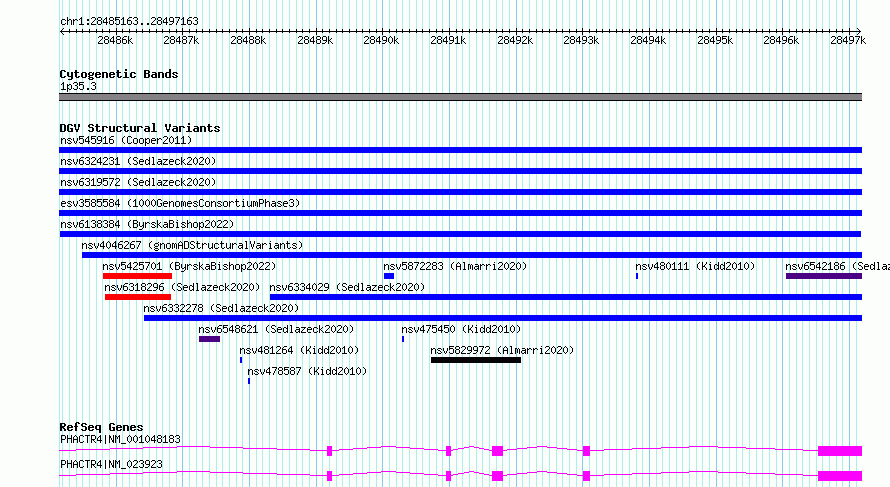This screenshot has height=487, width=890.
Task: Click the 28497k ruler tick label
Action: (848, 40)
